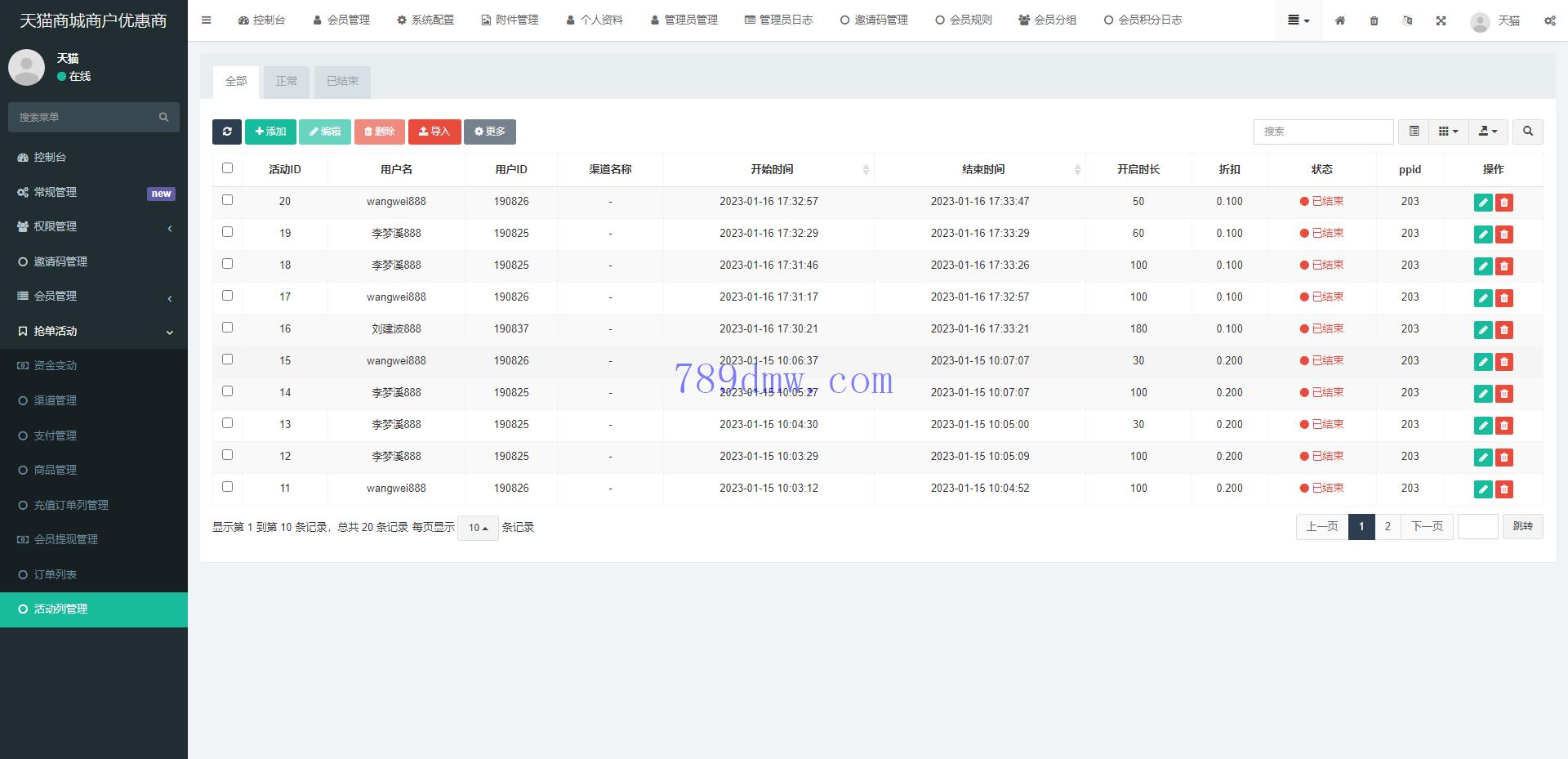Go to page 2 of the records

tap(1387, 527)
